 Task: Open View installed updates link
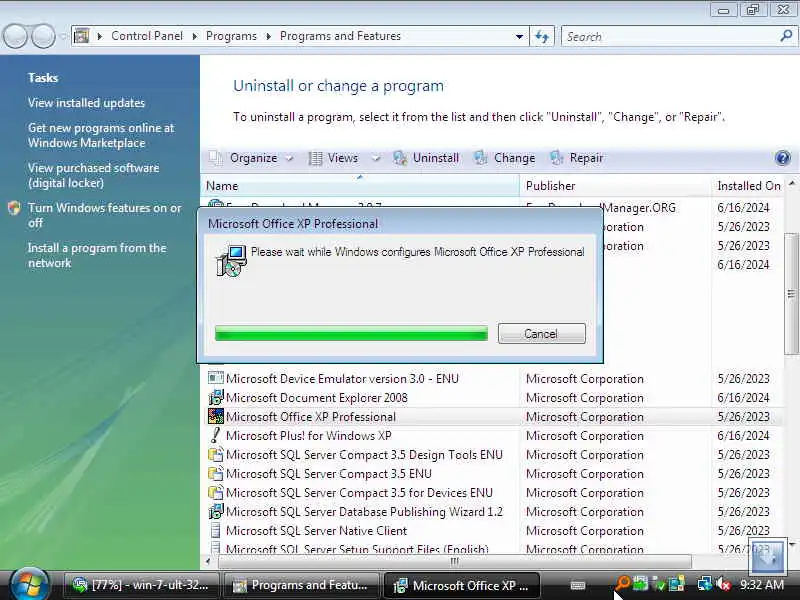click(86, 103)
